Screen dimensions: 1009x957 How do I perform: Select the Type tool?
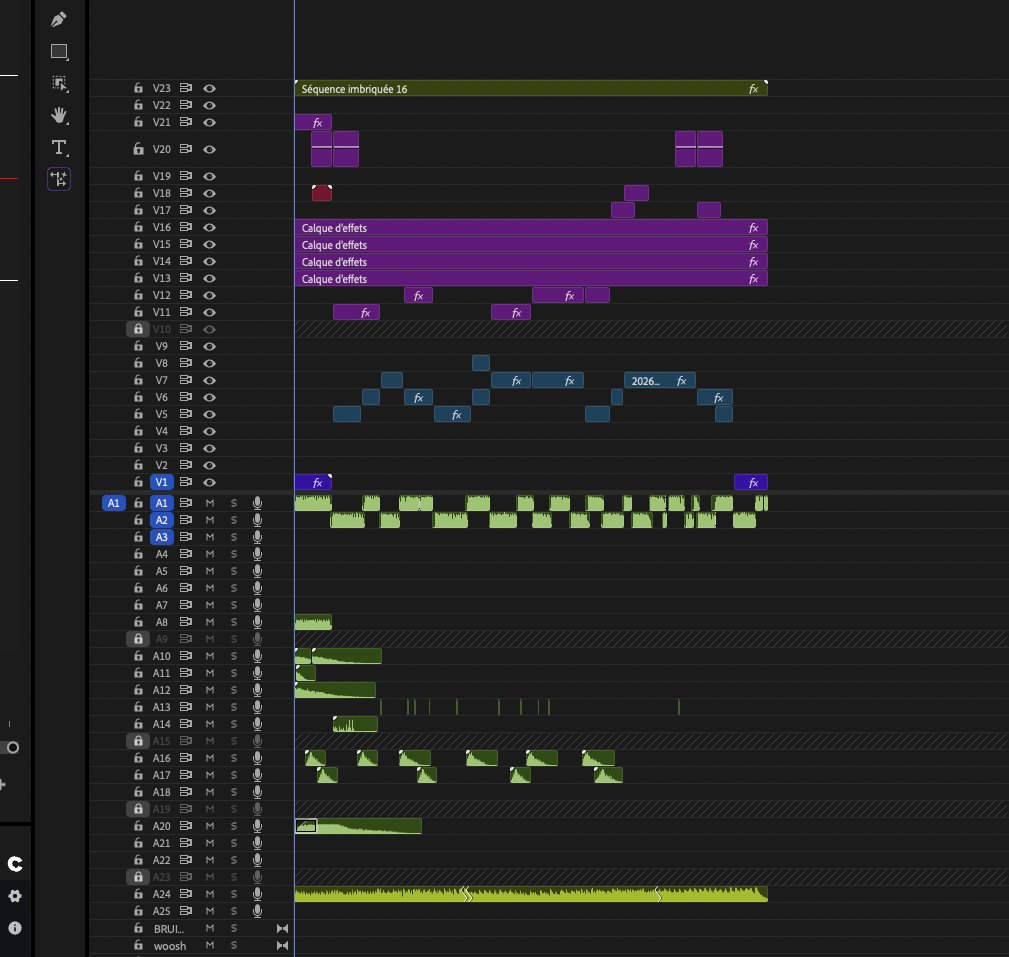pyautogui.click(x=59, y=147)
